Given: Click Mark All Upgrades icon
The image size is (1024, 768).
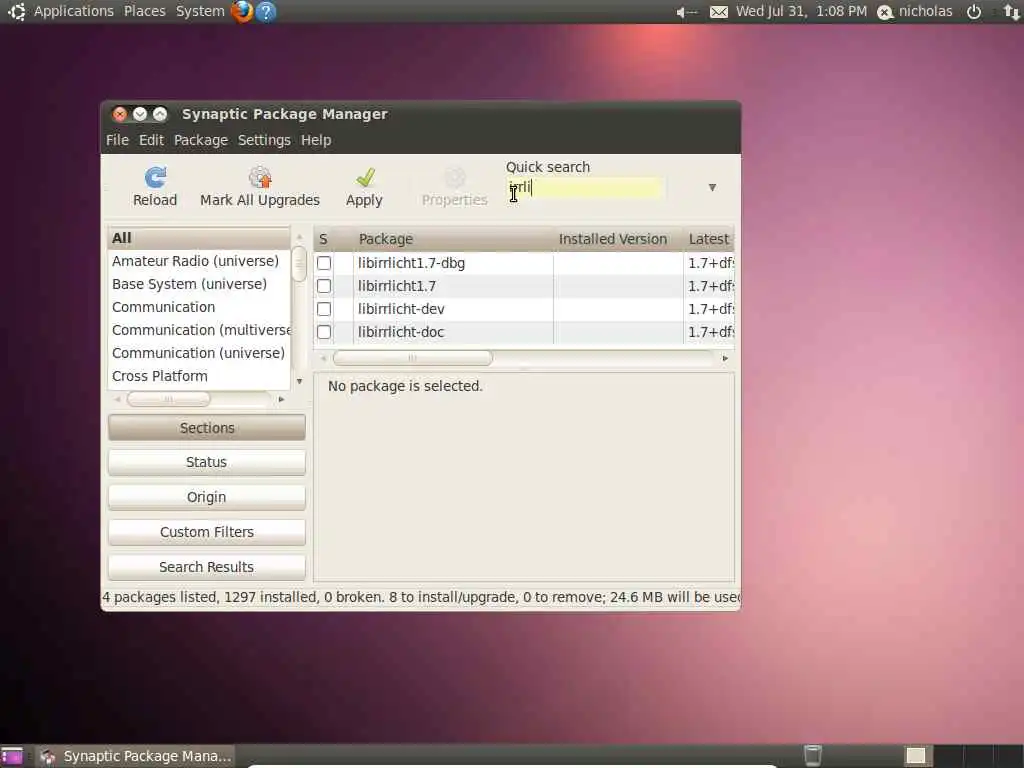Looking at the screenshot, I should (x=260, y=177).
